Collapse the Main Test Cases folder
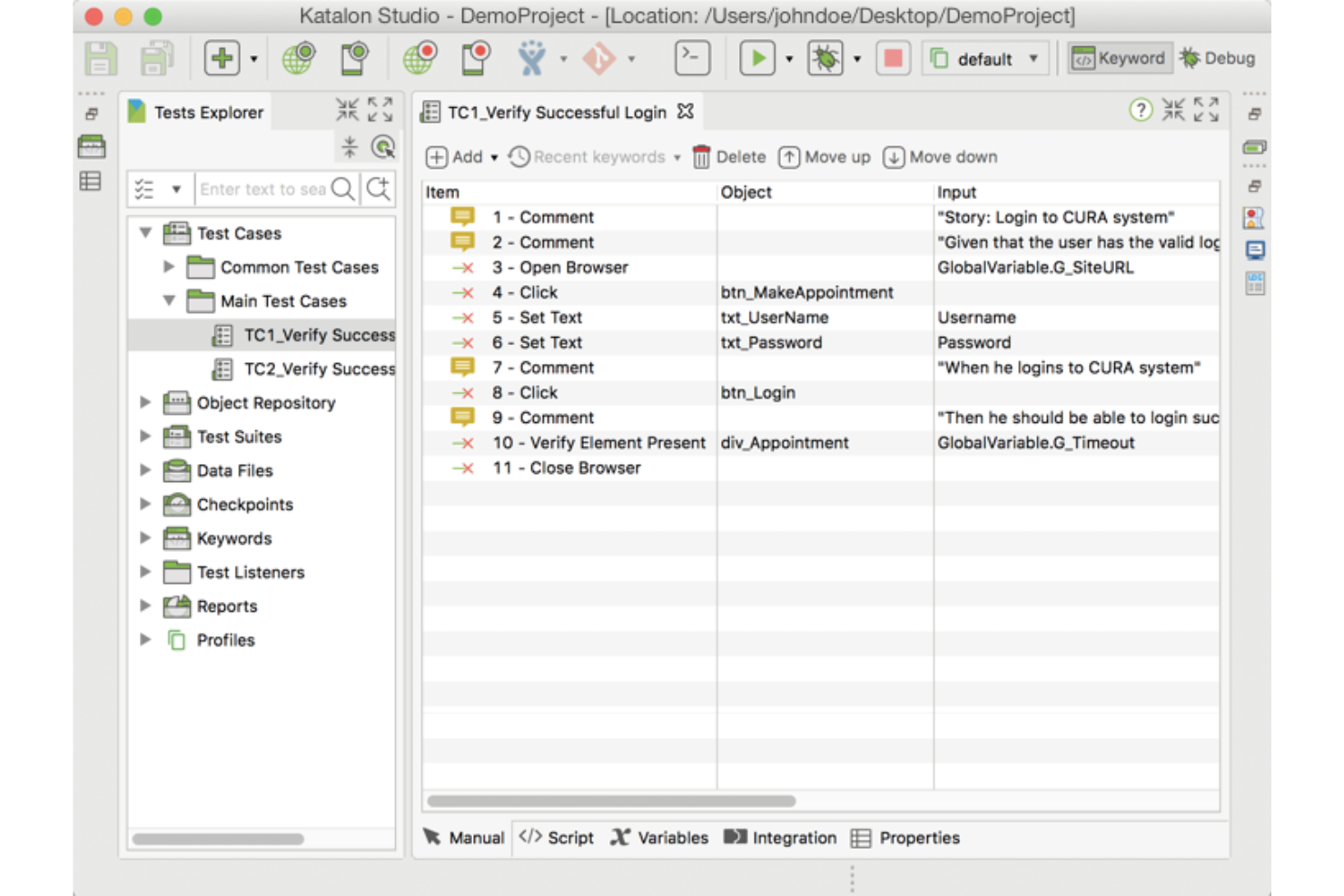Screen dimensions: 1344x896 point(169,300)
